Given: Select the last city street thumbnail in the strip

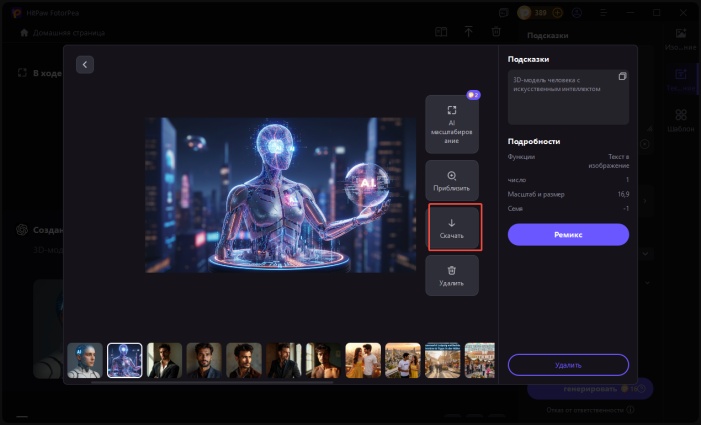Looking at the screenshot, I should coord(479,360).
